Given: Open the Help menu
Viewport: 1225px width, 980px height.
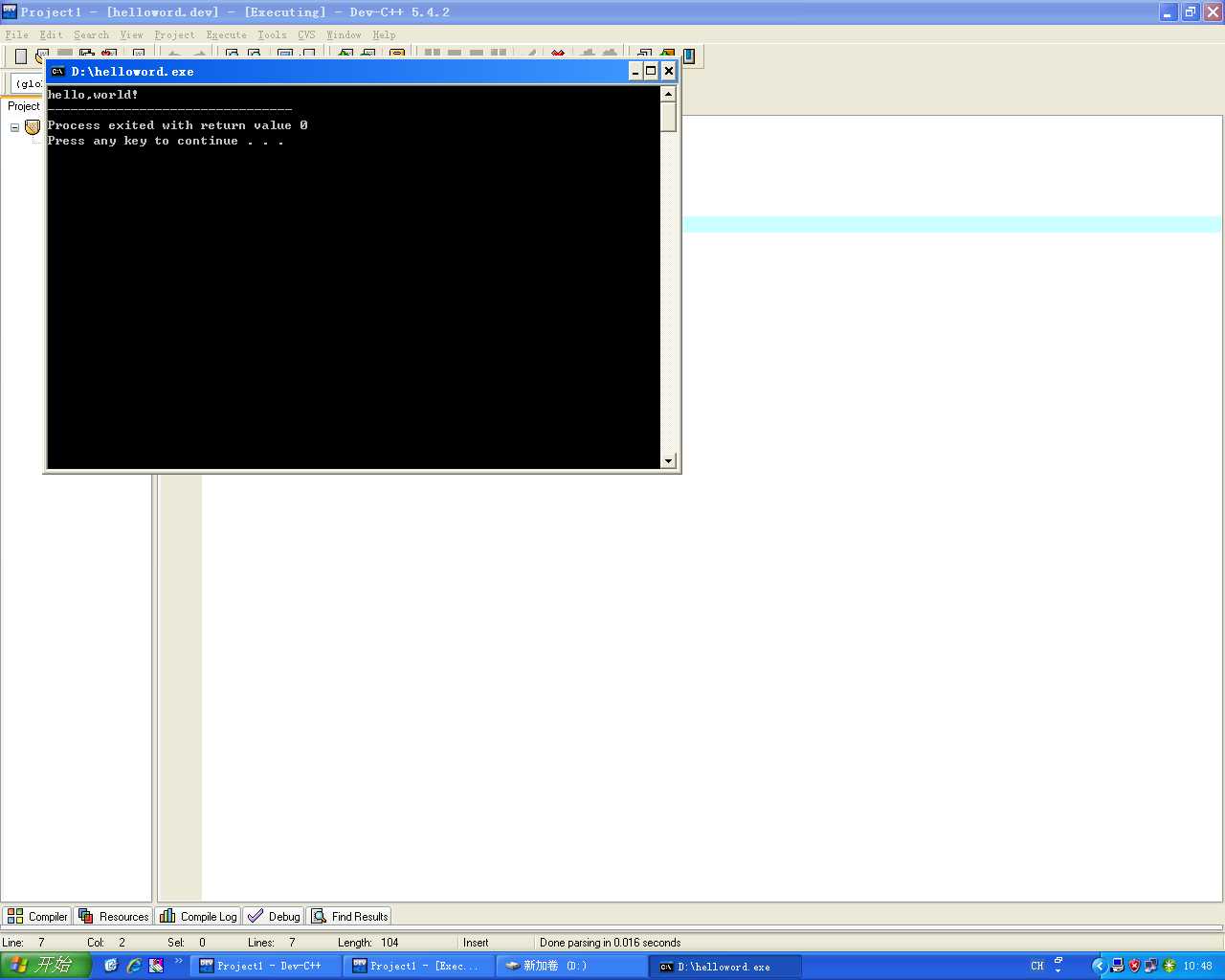Looking at the screenshot, I should coord(384,34).
